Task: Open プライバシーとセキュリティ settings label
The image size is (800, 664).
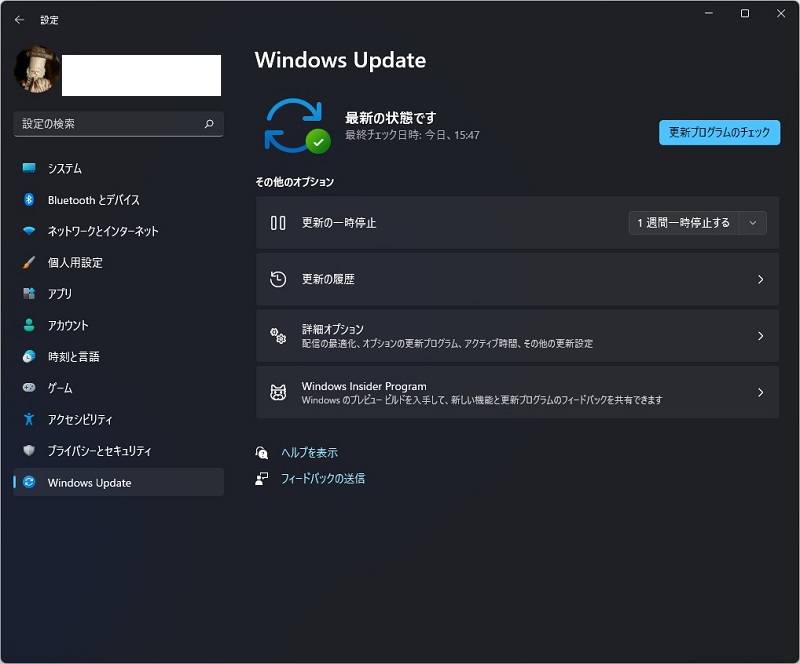Action: 99,451
